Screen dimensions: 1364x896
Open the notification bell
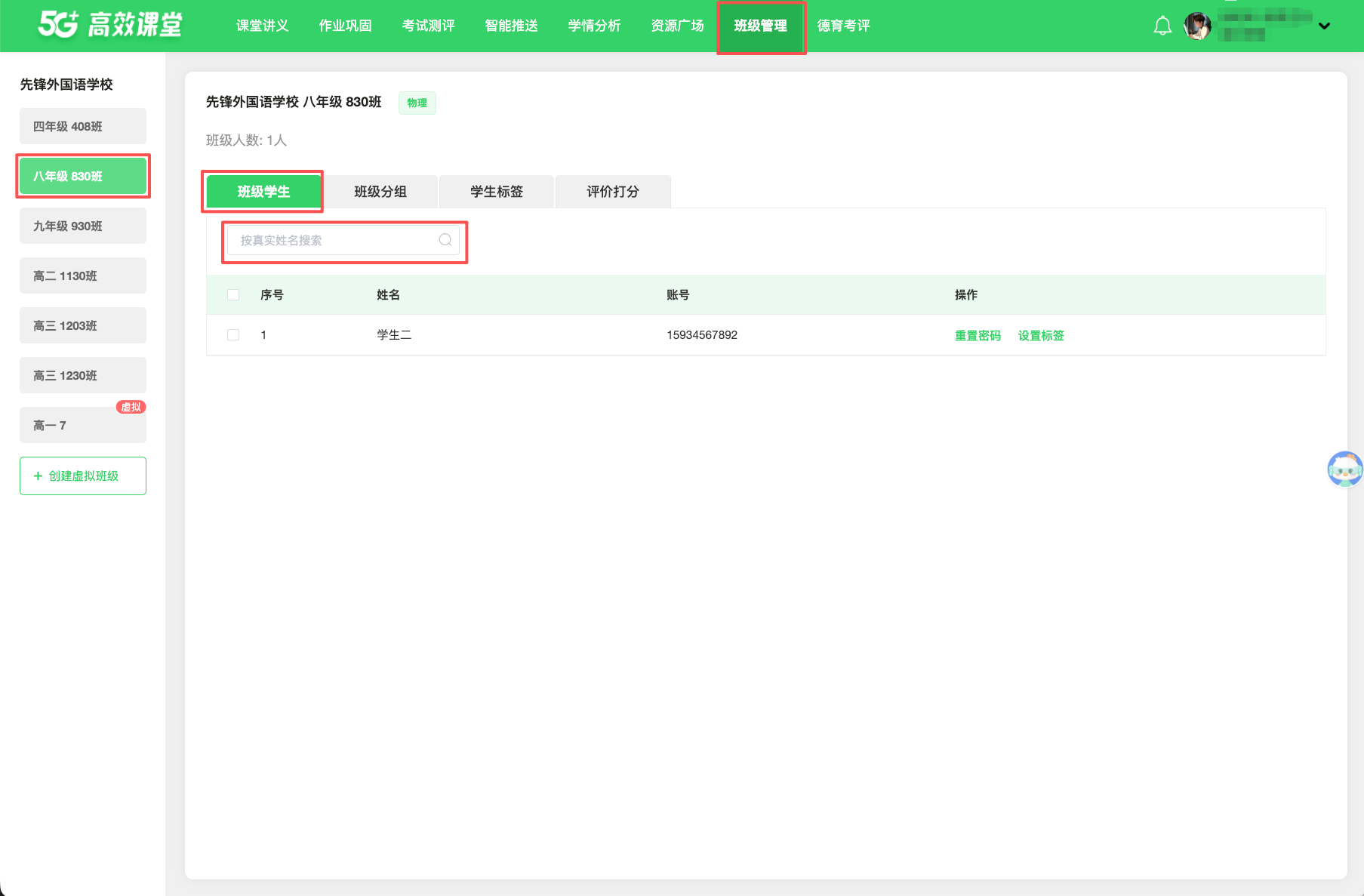pyautogui.click(x=1162, y=26)
